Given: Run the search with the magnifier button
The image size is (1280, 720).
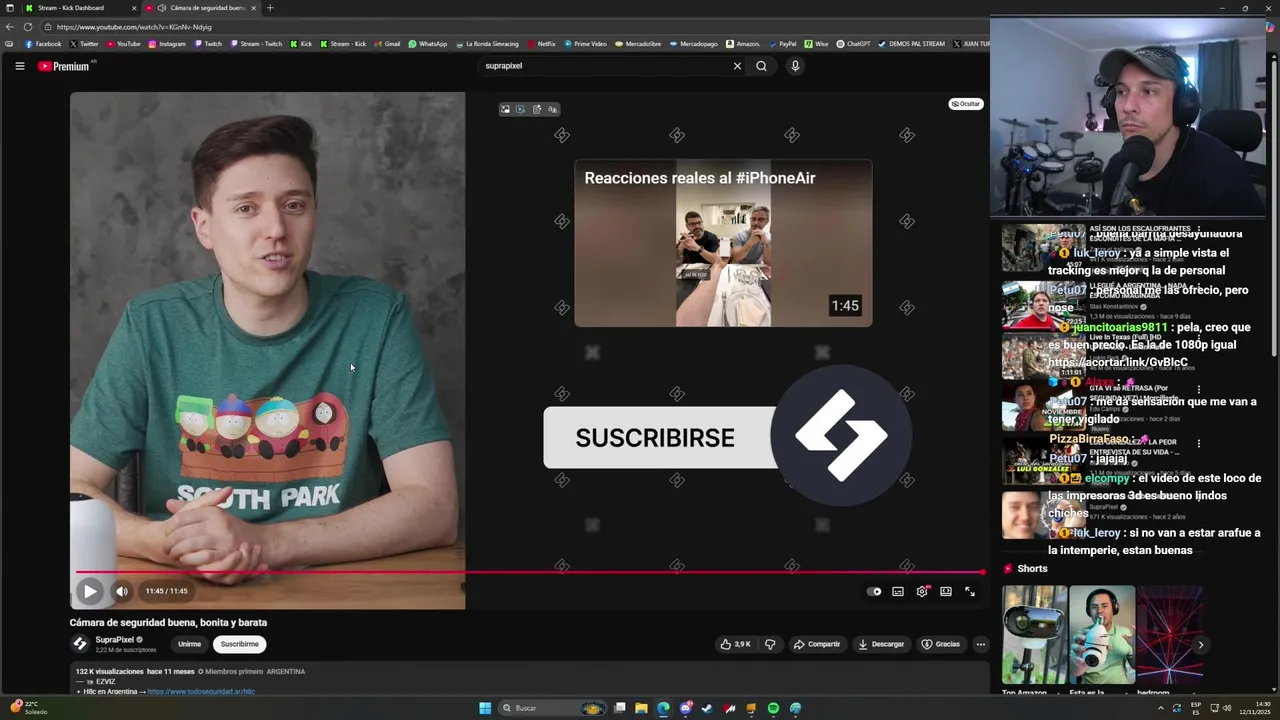Looking at the screenshot, I should pyautogui.click(x=762, y=66).
